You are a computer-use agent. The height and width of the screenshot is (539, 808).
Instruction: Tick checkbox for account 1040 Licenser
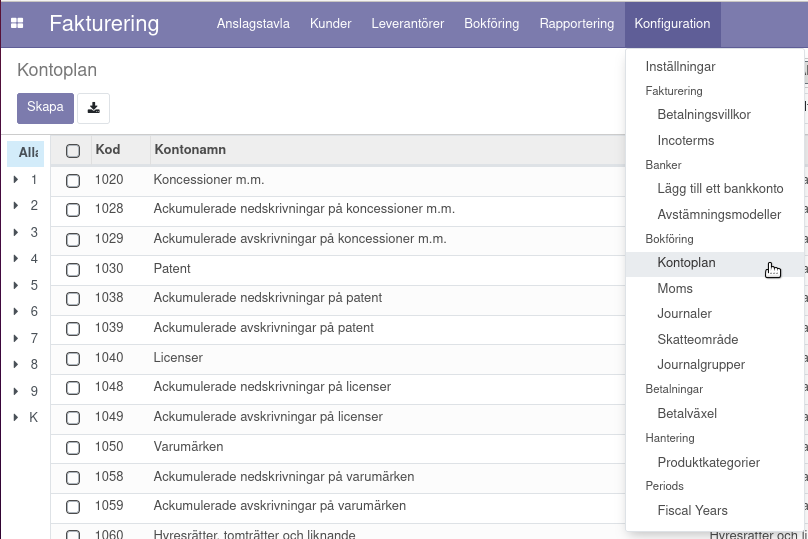pos(73,359)
